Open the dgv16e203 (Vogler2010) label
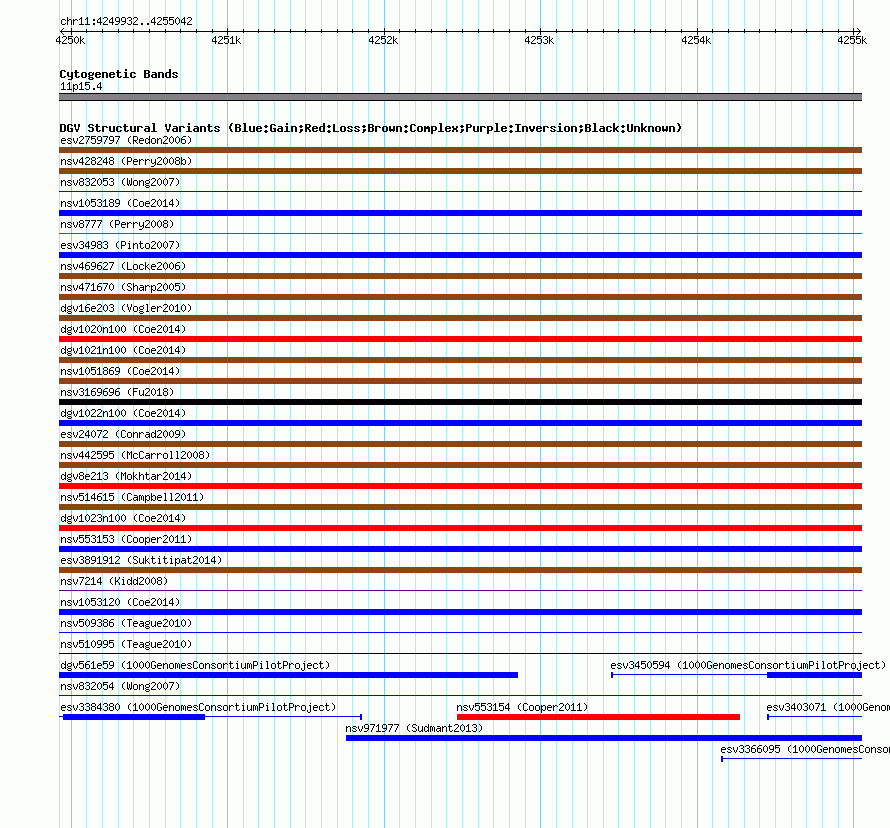The image size is (890, 828). coord(126,308)
